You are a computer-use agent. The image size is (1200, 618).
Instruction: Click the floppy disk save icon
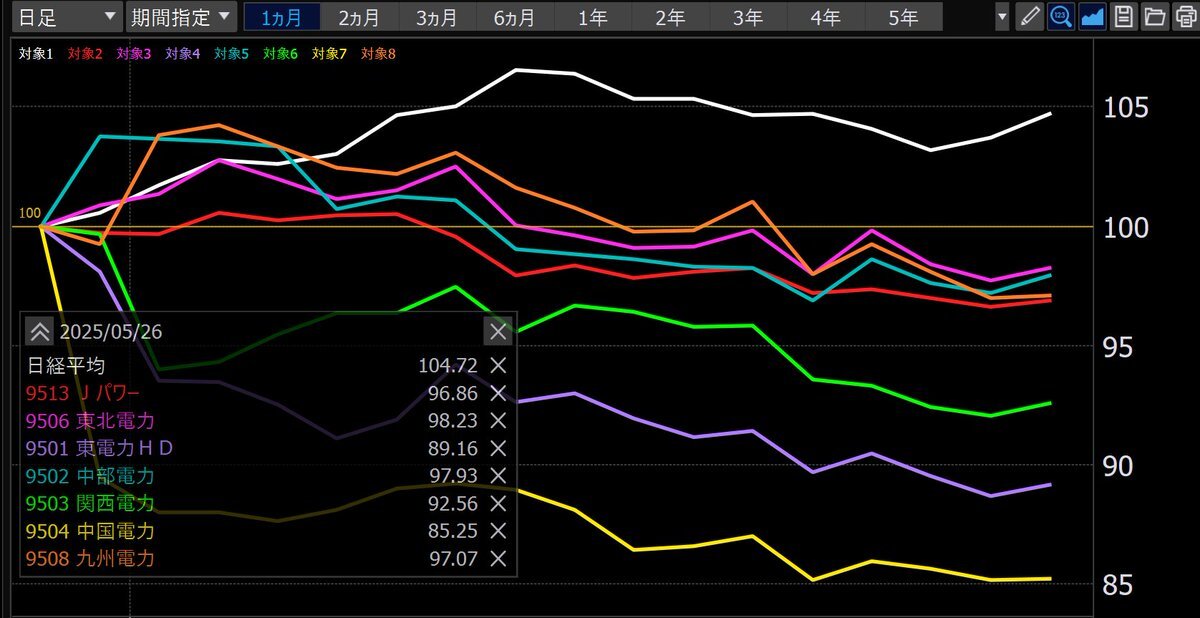click(x=1124, y=17)
